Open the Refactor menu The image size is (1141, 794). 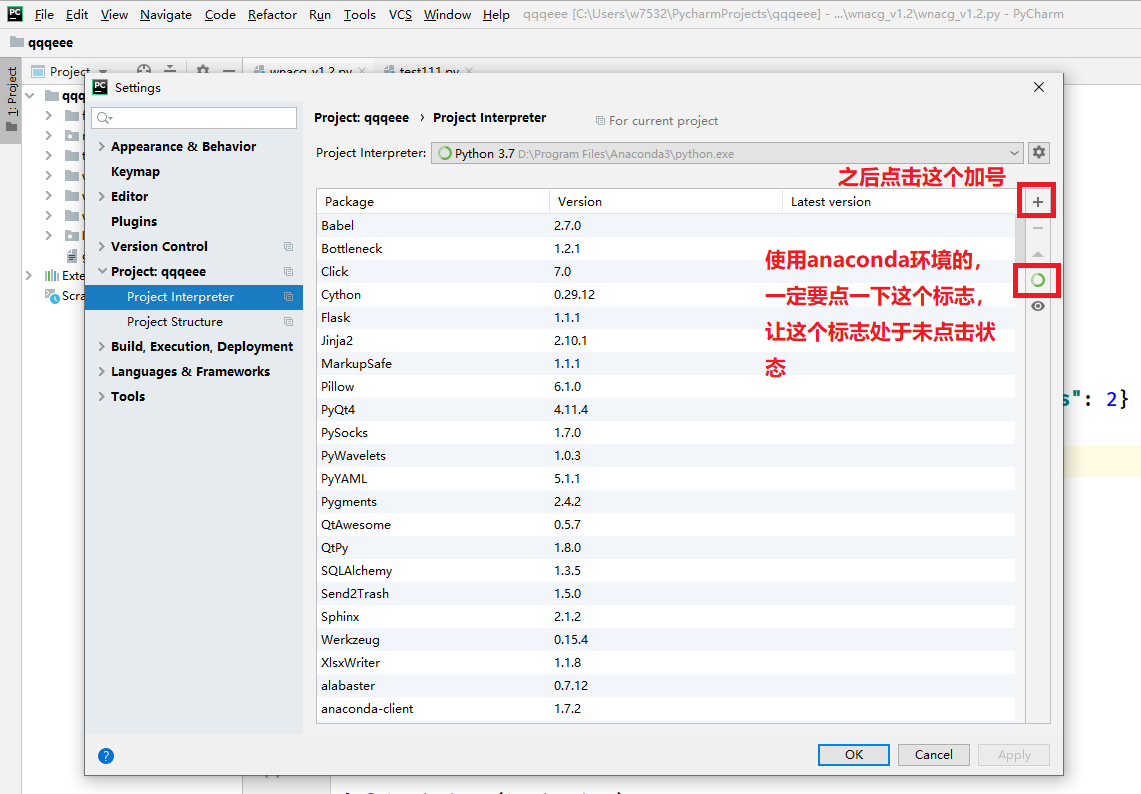[x=272, y=15]
